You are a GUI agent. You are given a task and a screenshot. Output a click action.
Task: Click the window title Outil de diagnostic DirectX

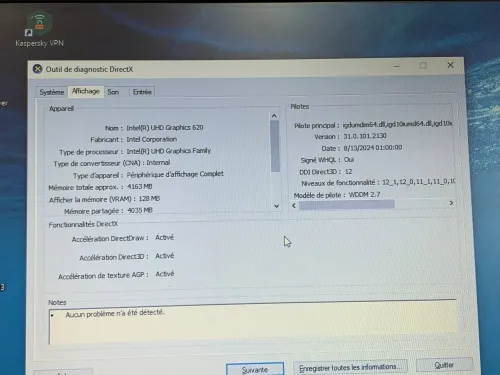[x=89, y=69]
